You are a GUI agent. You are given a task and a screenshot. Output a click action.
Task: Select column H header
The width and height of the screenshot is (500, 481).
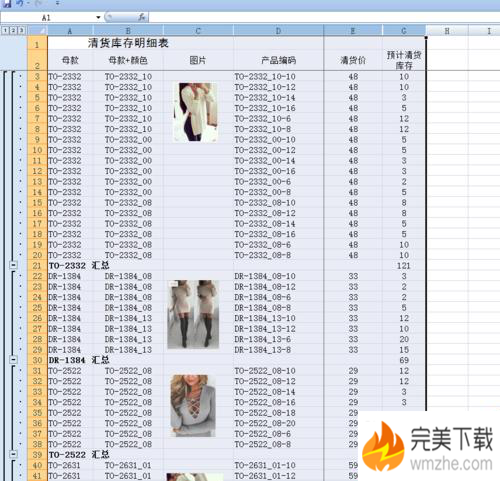click(447, 31)
